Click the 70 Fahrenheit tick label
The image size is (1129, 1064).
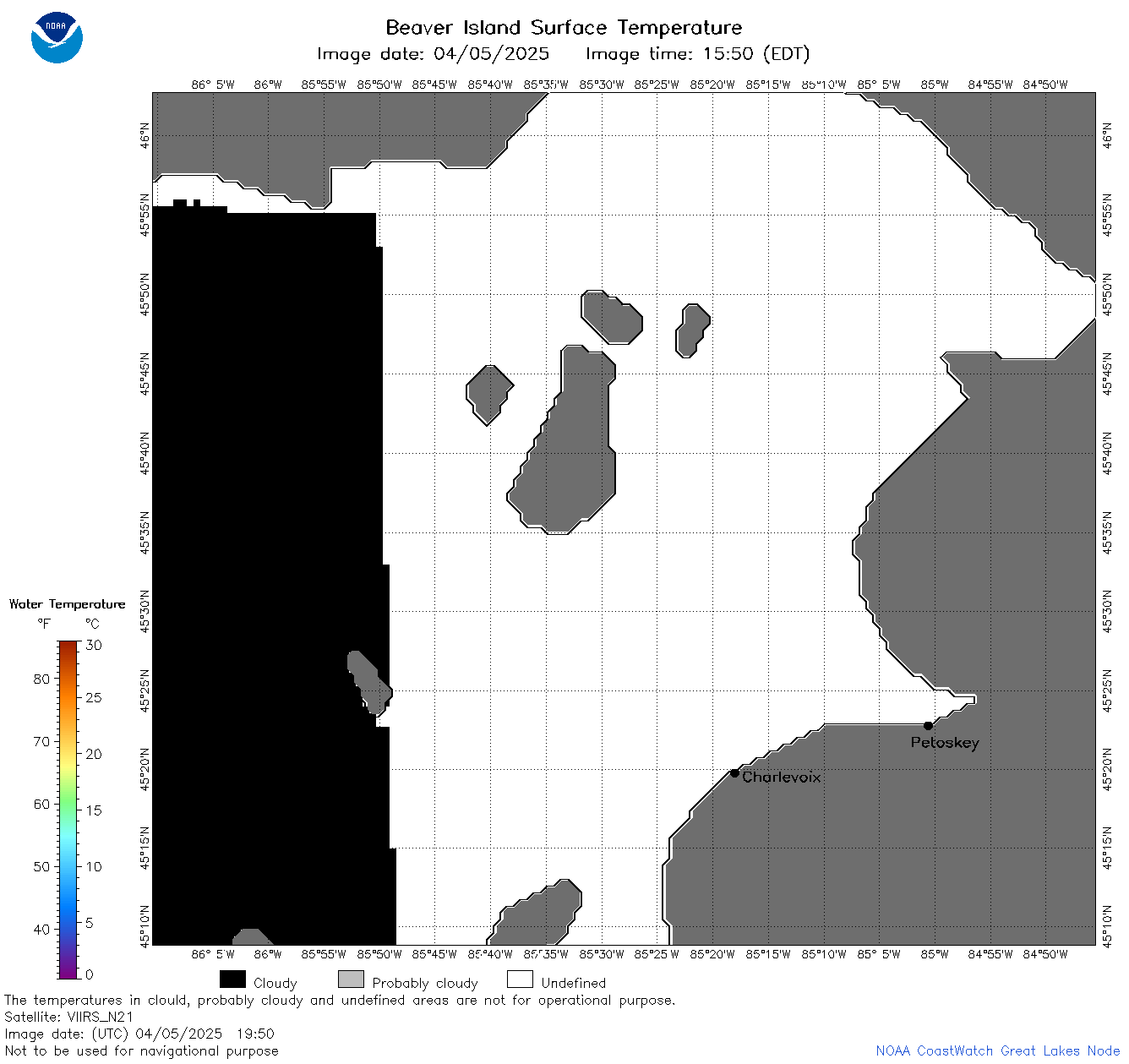pos(41,741)
